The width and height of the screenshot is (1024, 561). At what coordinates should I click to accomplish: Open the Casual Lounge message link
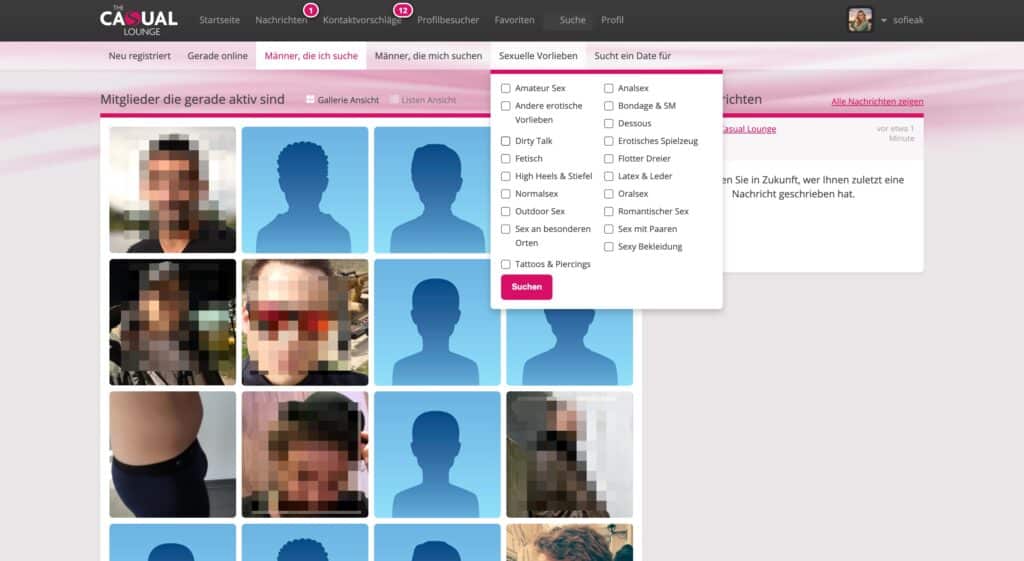(x=749, y=129)
